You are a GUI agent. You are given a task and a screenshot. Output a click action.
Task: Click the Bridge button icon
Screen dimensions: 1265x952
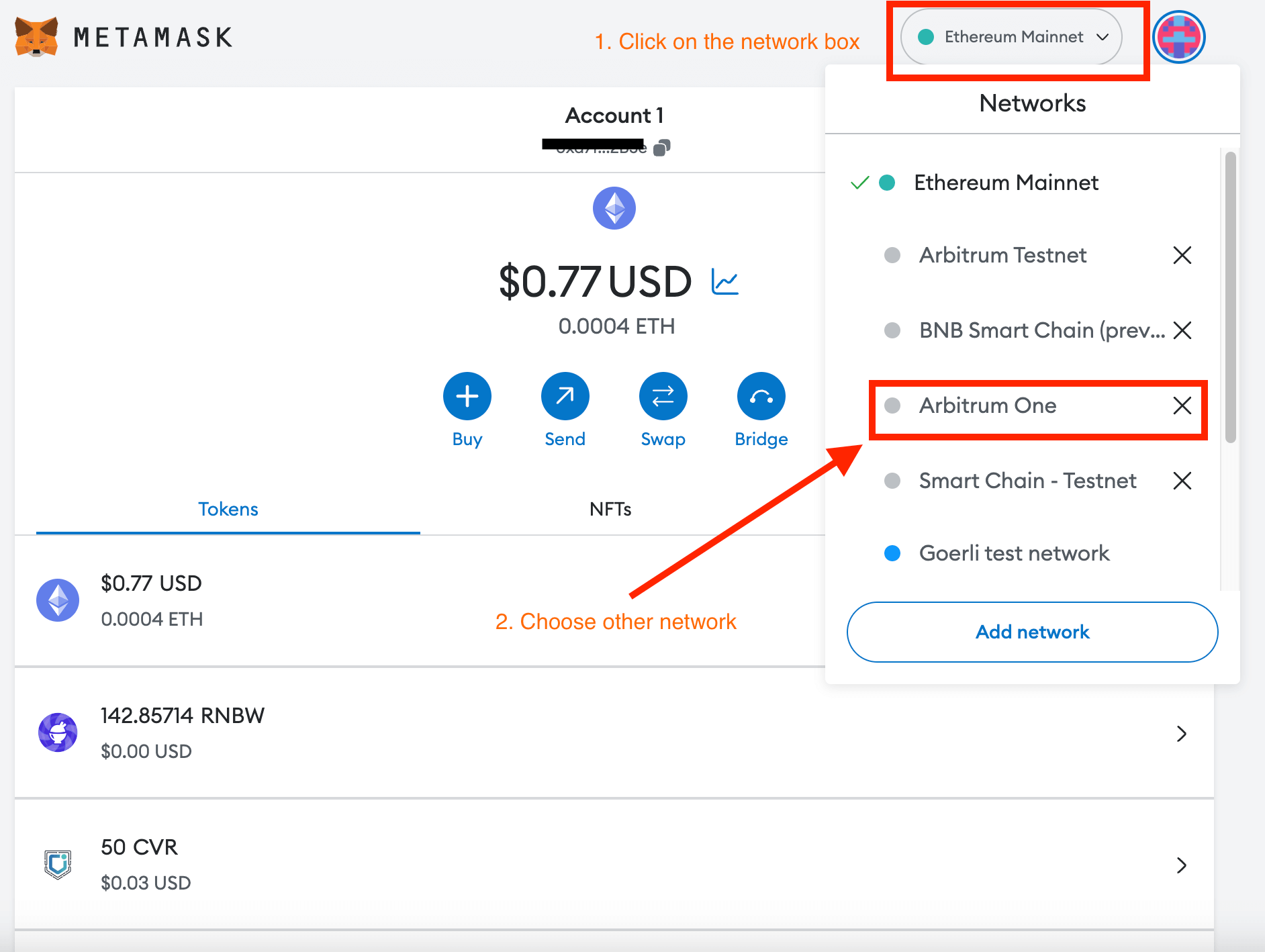761,396
